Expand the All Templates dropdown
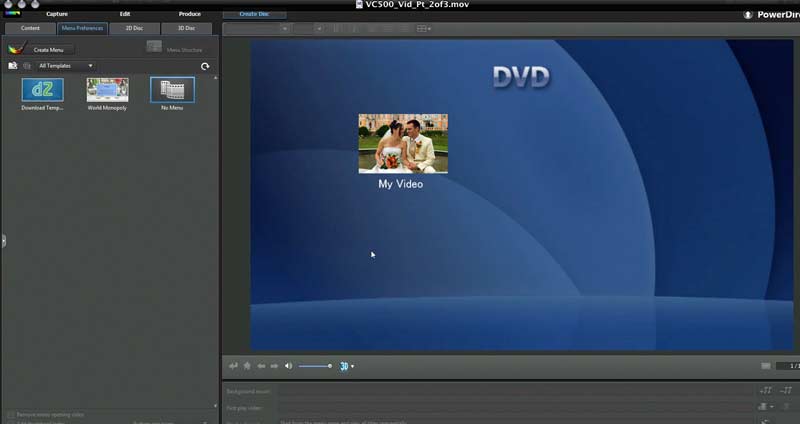The height and width of the screenshot is (424, 800). pyautogui.click(x=66, y=66)
